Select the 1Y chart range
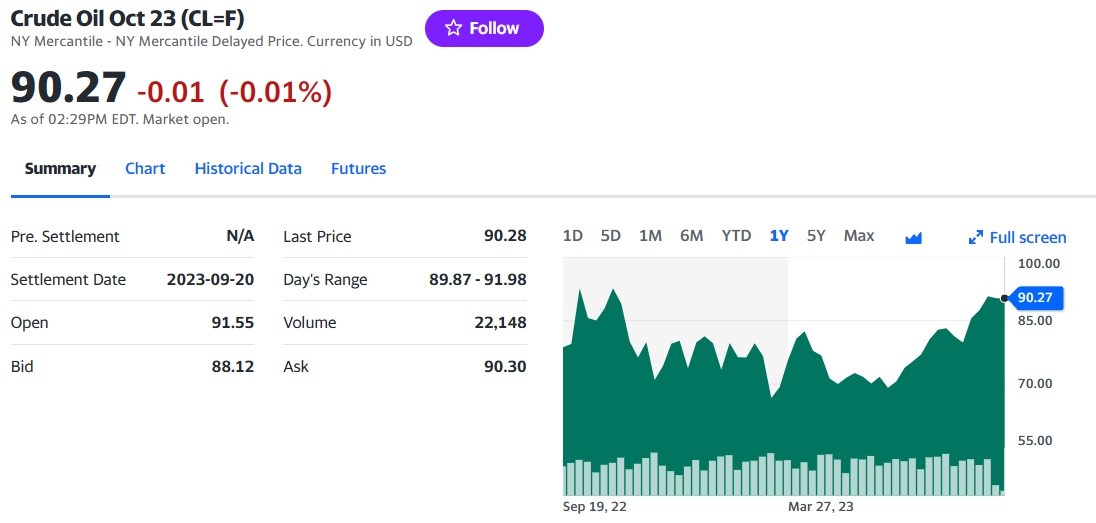The width and height of the screenshot is (1096, 523). (779, 236)
